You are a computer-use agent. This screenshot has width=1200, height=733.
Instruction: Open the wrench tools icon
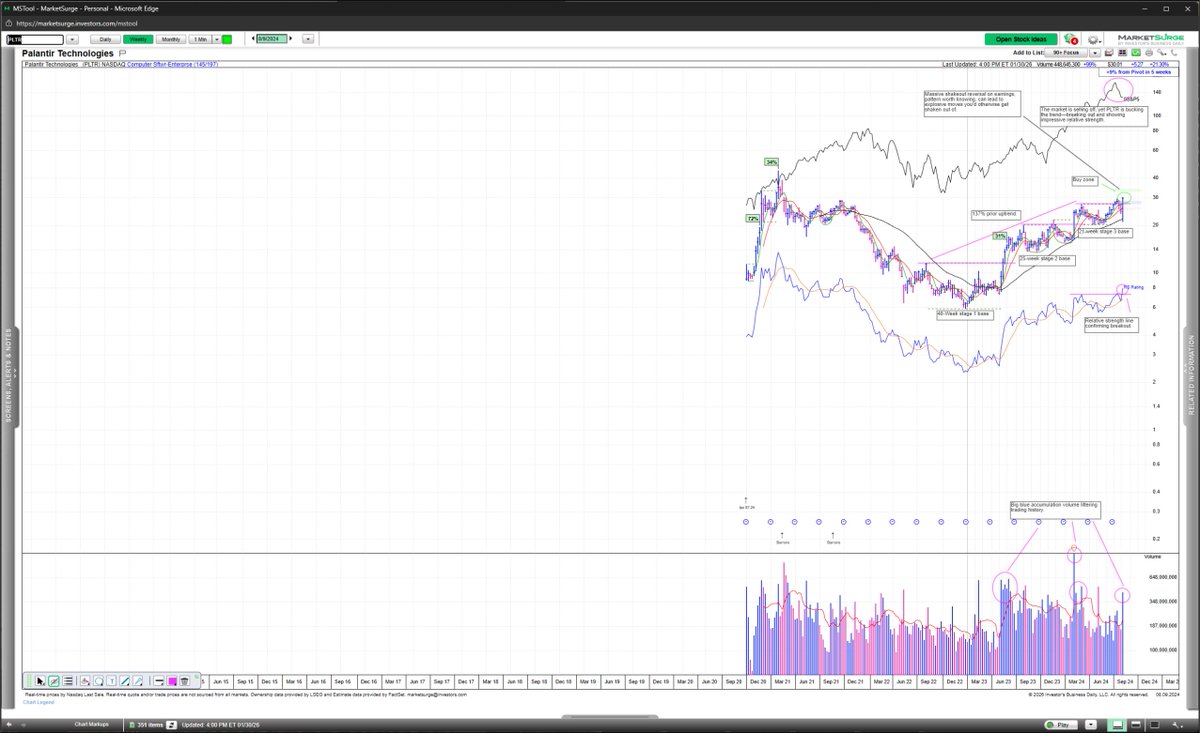(x=1161, y=53)
